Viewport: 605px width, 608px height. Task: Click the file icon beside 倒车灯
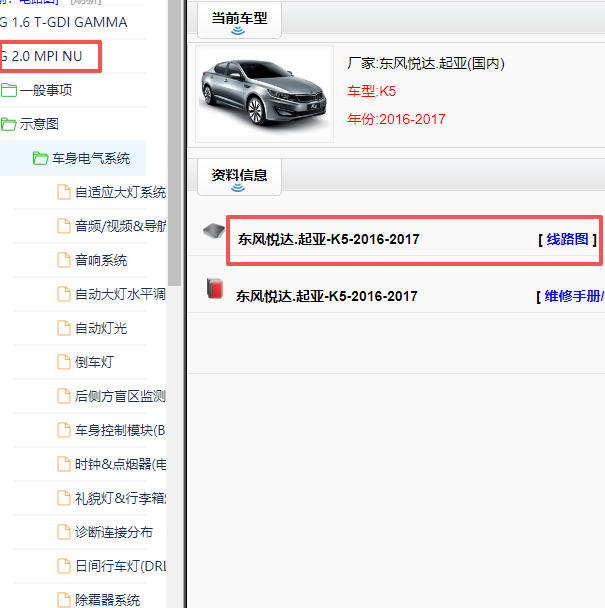64,362
